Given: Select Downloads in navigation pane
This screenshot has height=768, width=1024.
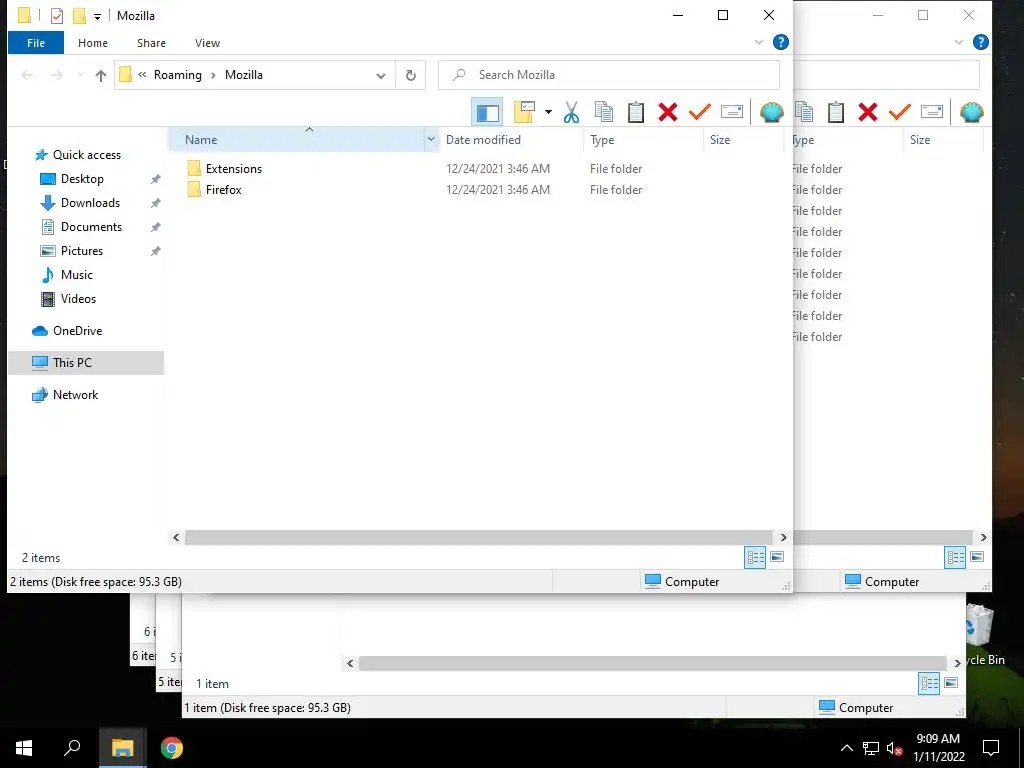Looking at the screenshot, I should click(90, 203).
